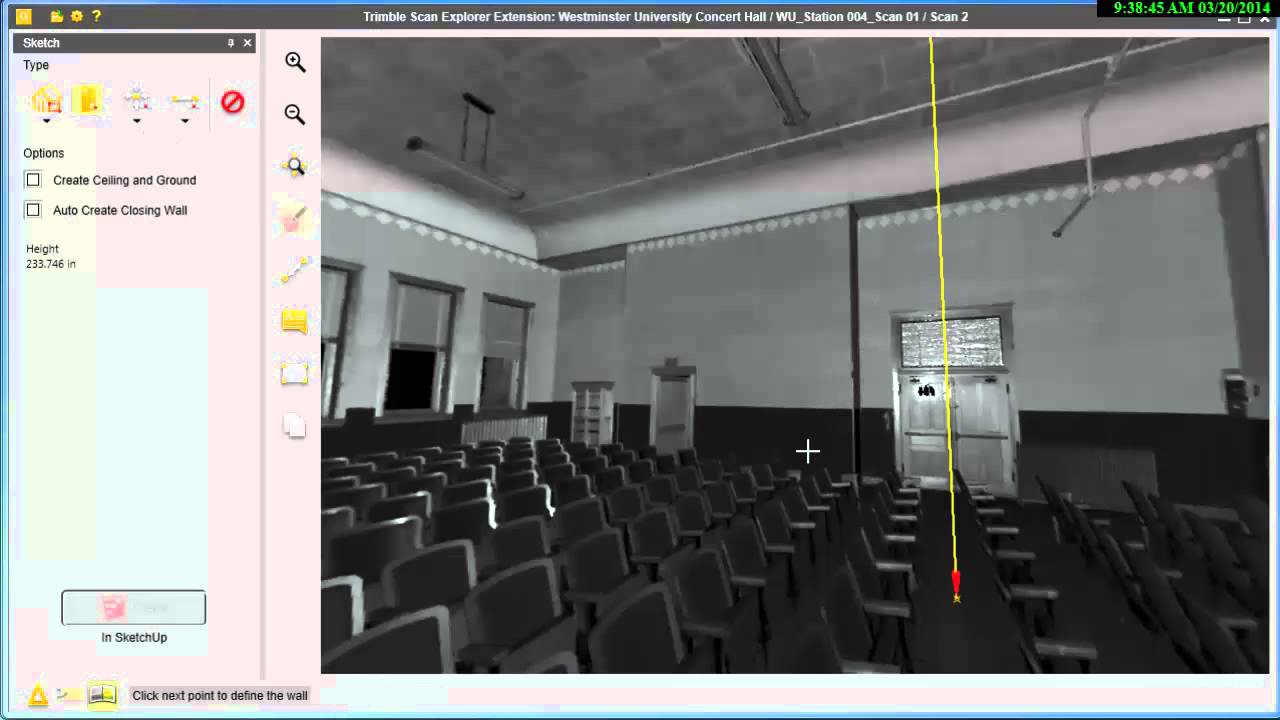1280x720 pixels.
Task: Enable Create Ceiling and Ground checkbox
Action: (33, 180)
